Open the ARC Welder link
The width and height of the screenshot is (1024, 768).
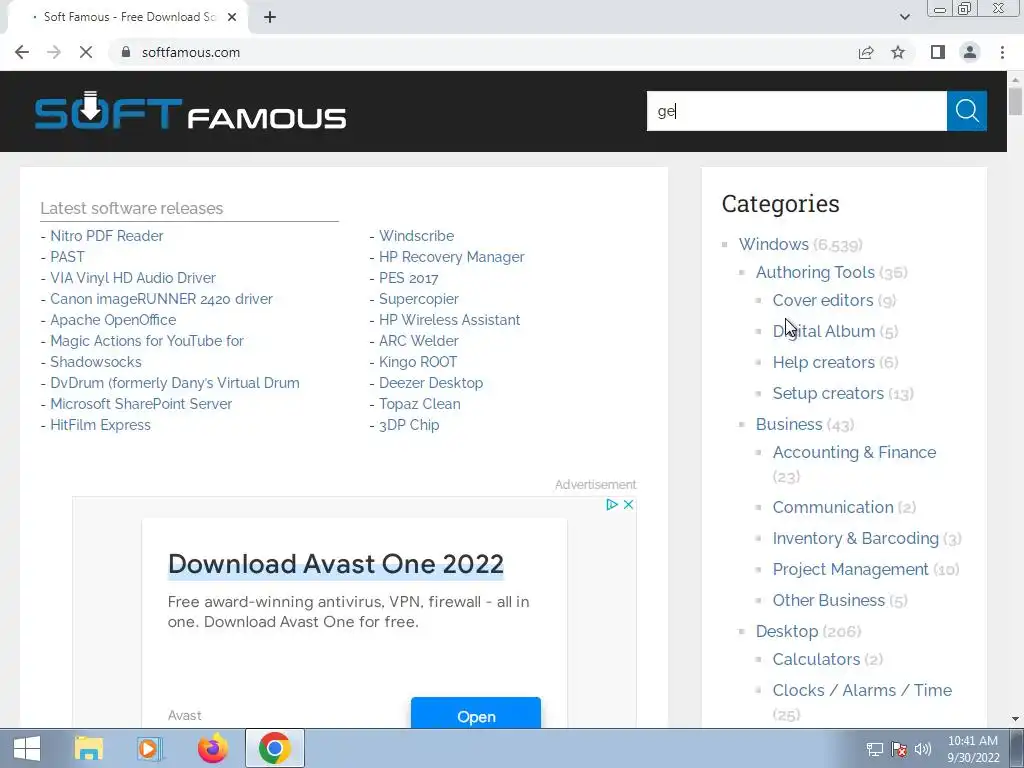(x=419, y=340)
